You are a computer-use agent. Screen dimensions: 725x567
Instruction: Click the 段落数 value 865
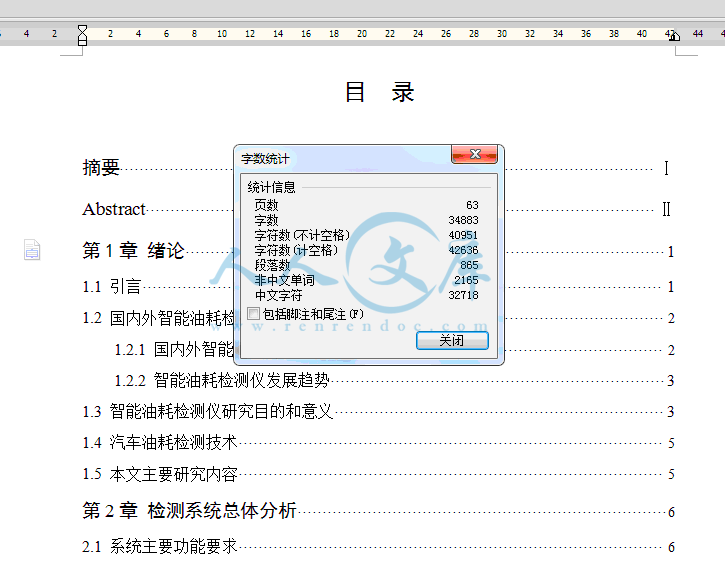point(469,265)
